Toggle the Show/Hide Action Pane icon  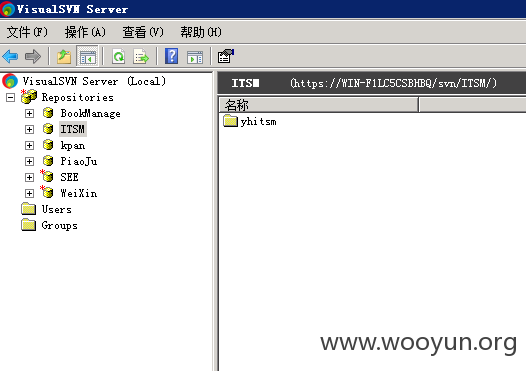pos(195,57)
